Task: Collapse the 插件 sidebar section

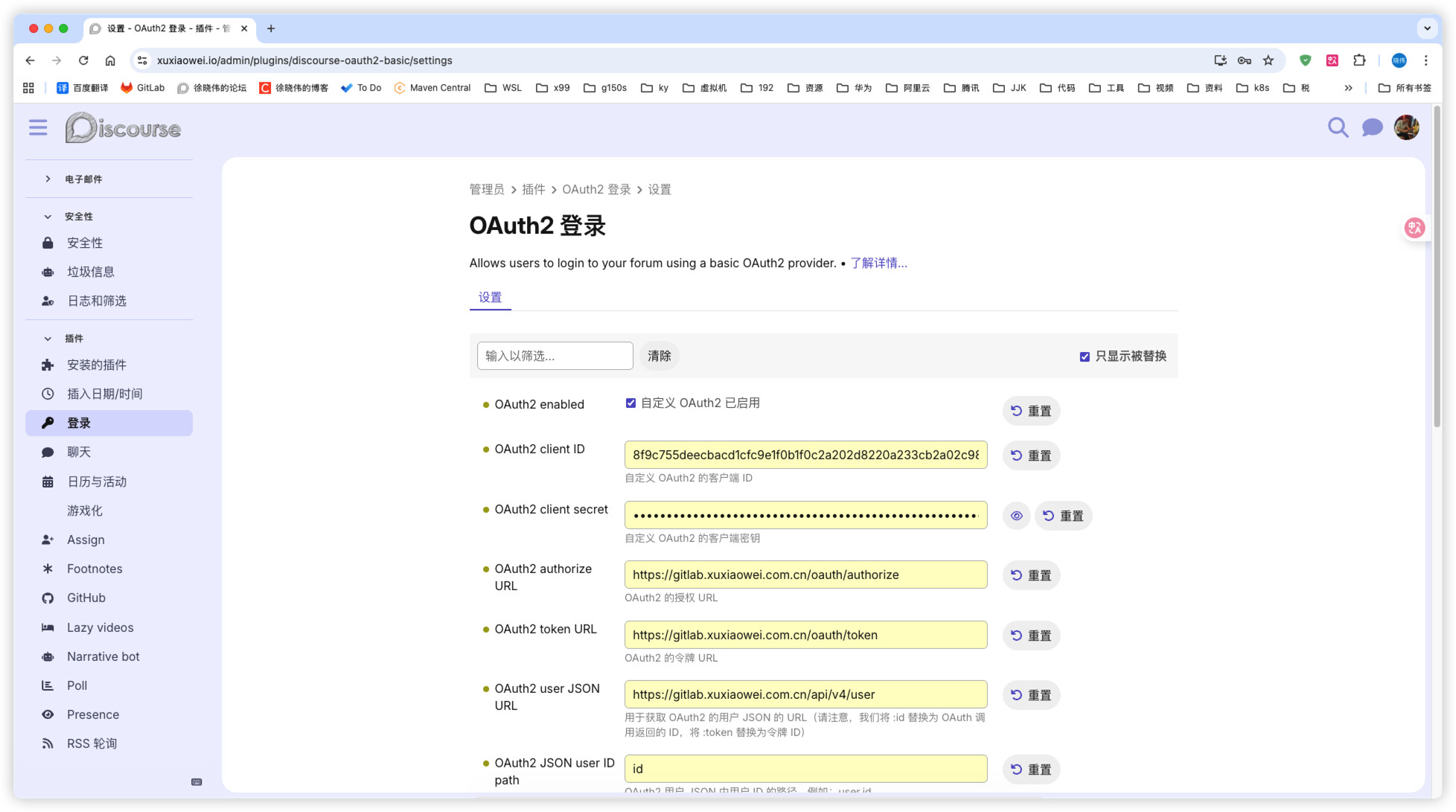Action: point(74,339)
